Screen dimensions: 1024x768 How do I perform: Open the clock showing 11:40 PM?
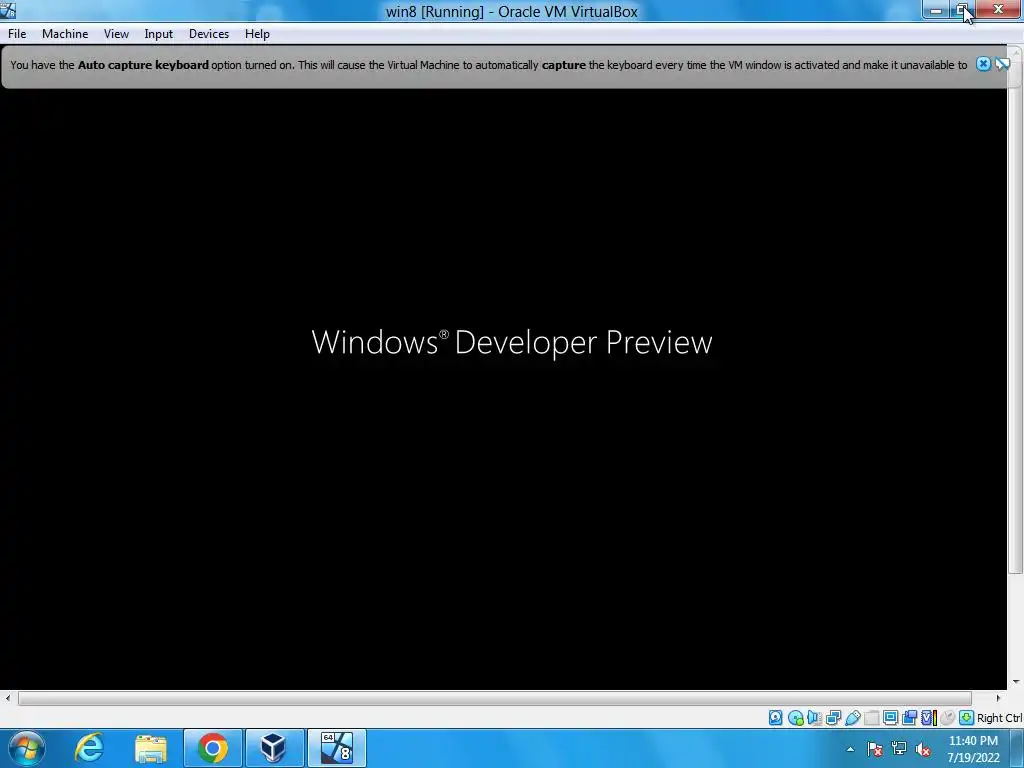pyautogui.click(x=973, y=749)
